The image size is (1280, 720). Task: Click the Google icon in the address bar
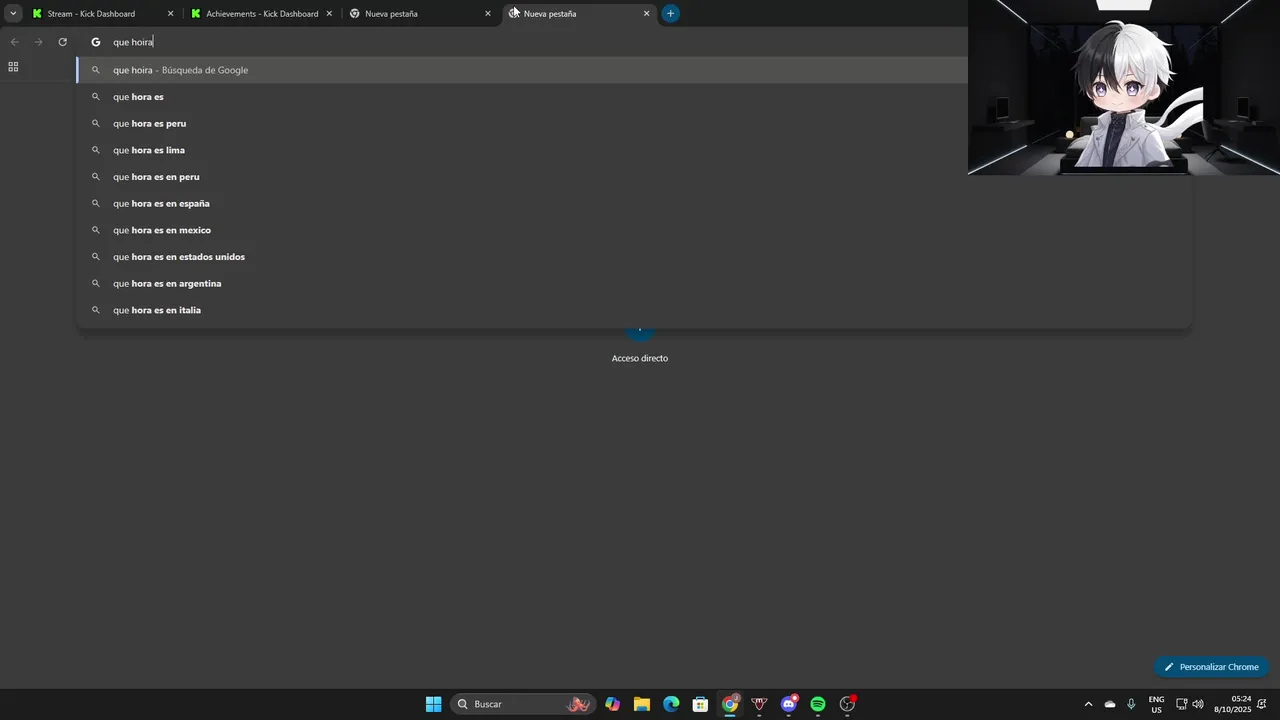coord(96,42)
